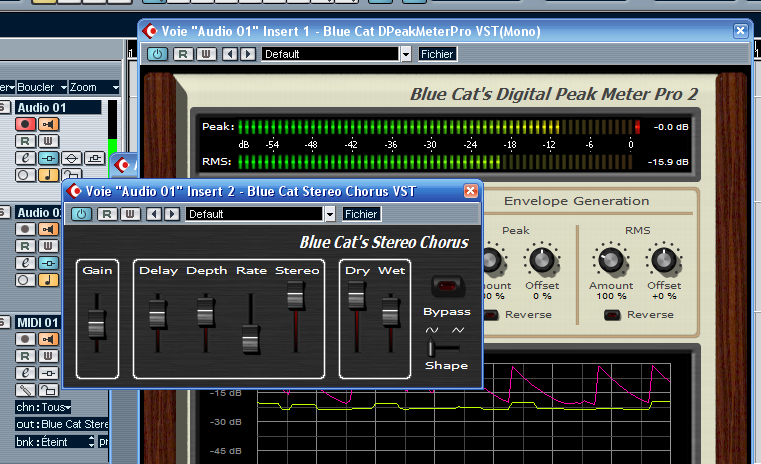The image size is (761, 464).
Task: Enable Write automation in Stereo Chorus window
Action: (x=130, y=214)
